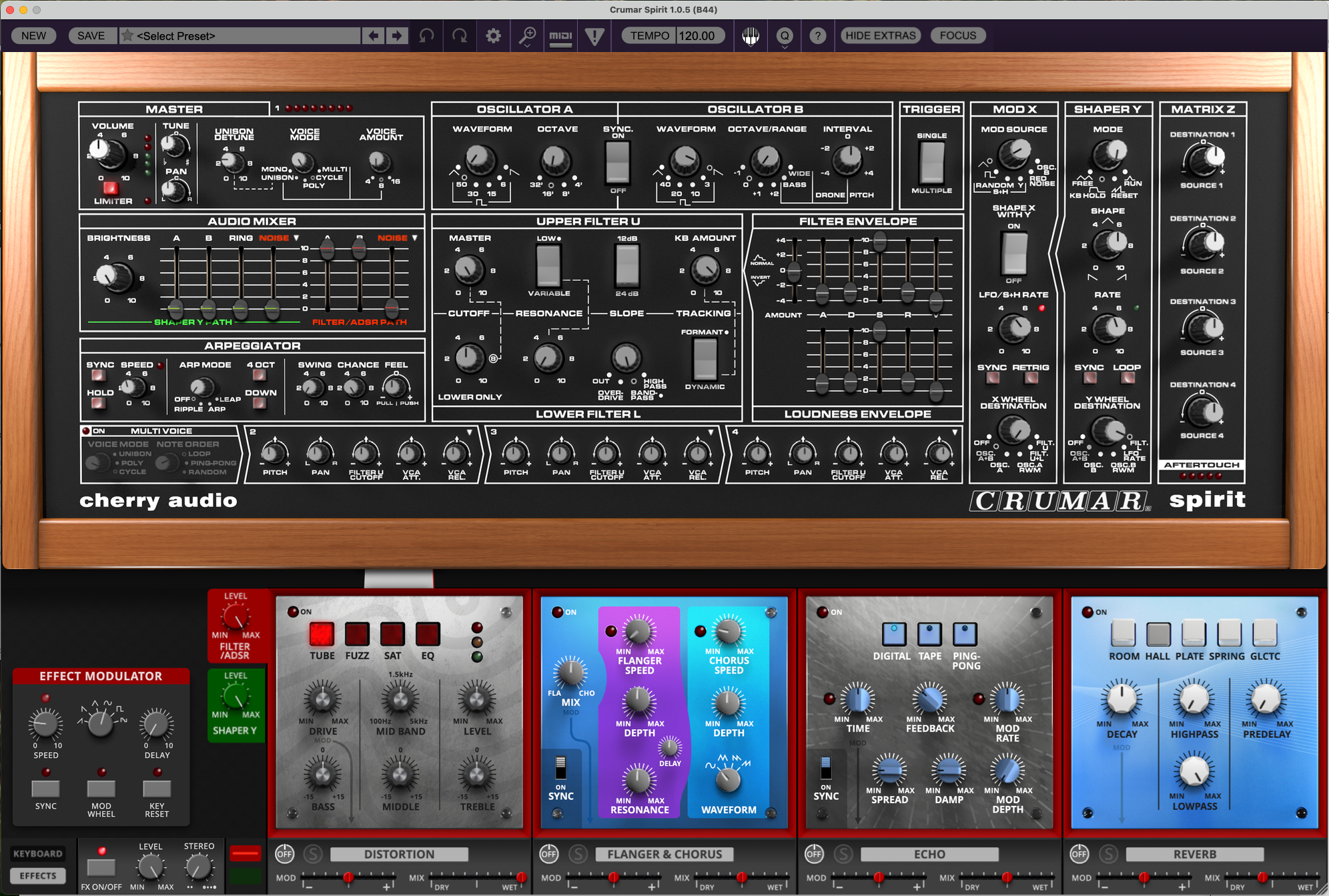Viewport: 1329px width, 896px height.
Task: Open the MIDI mapping tab icon
Action: [560, 36]
